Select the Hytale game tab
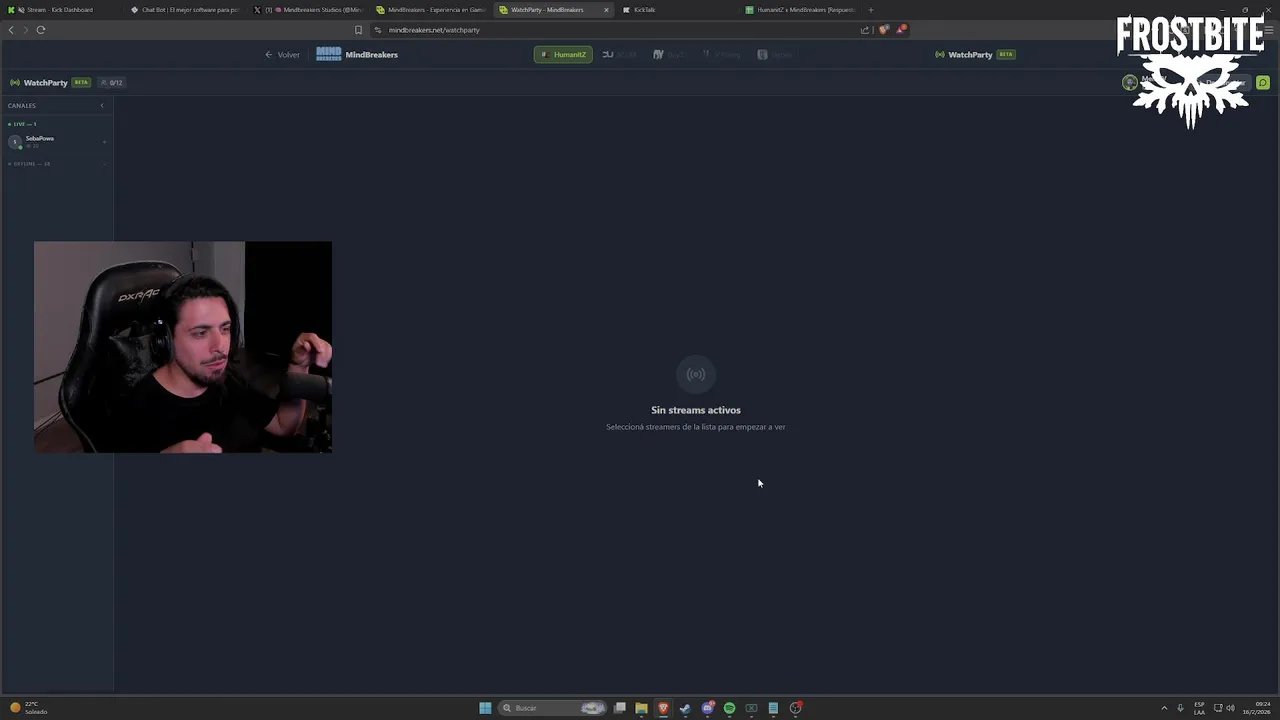The width and height of the screenshot is (1280, 720). 775,55
